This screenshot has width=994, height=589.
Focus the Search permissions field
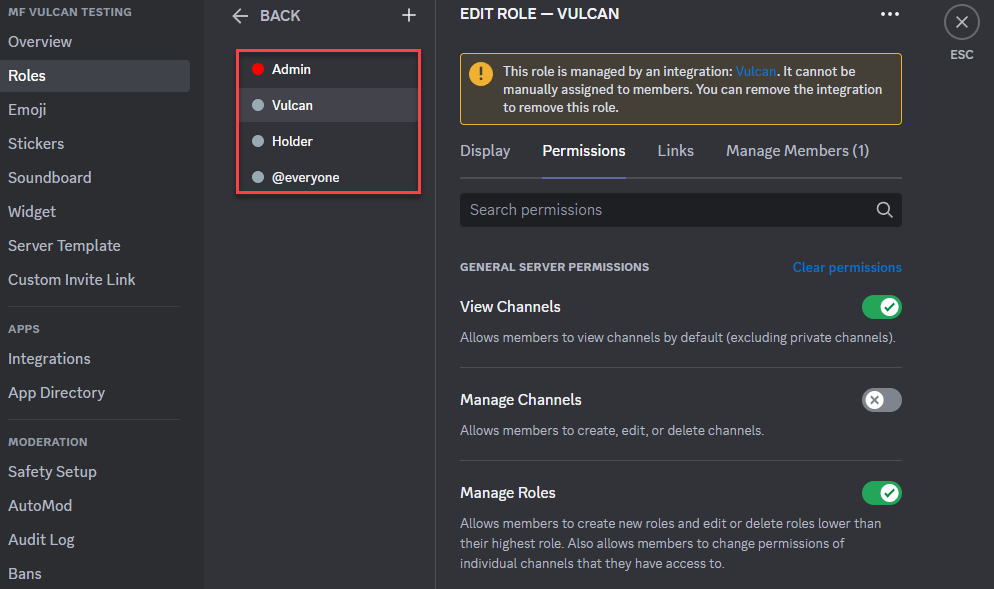pos(680,210)
